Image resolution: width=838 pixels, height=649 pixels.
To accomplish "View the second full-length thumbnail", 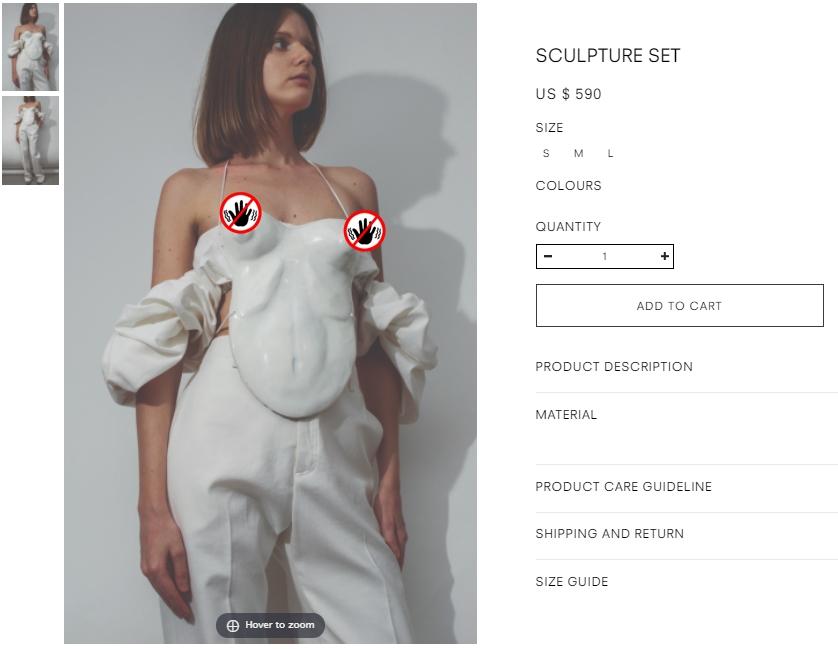I will point(30,141).
